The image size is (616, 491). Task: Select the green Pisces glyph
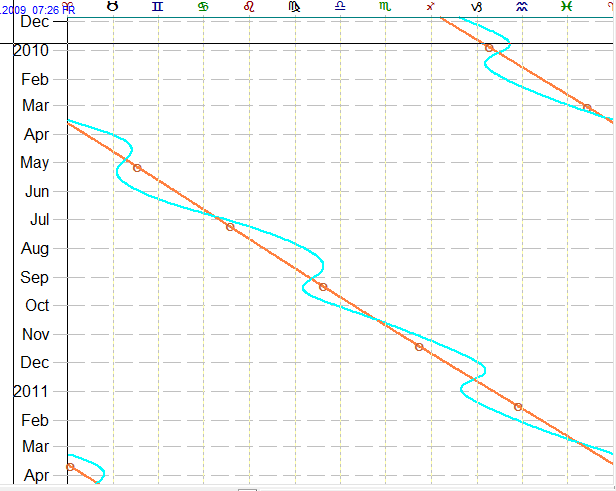[x=567, y=7]
